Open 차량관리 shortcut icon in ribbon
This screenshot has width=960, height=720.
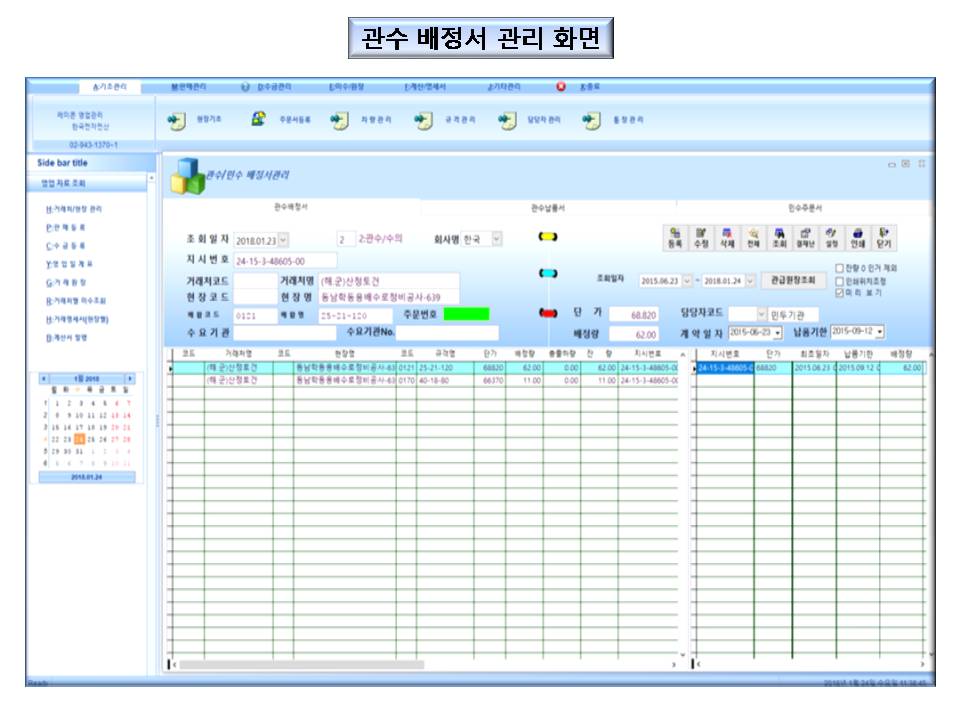340,120
